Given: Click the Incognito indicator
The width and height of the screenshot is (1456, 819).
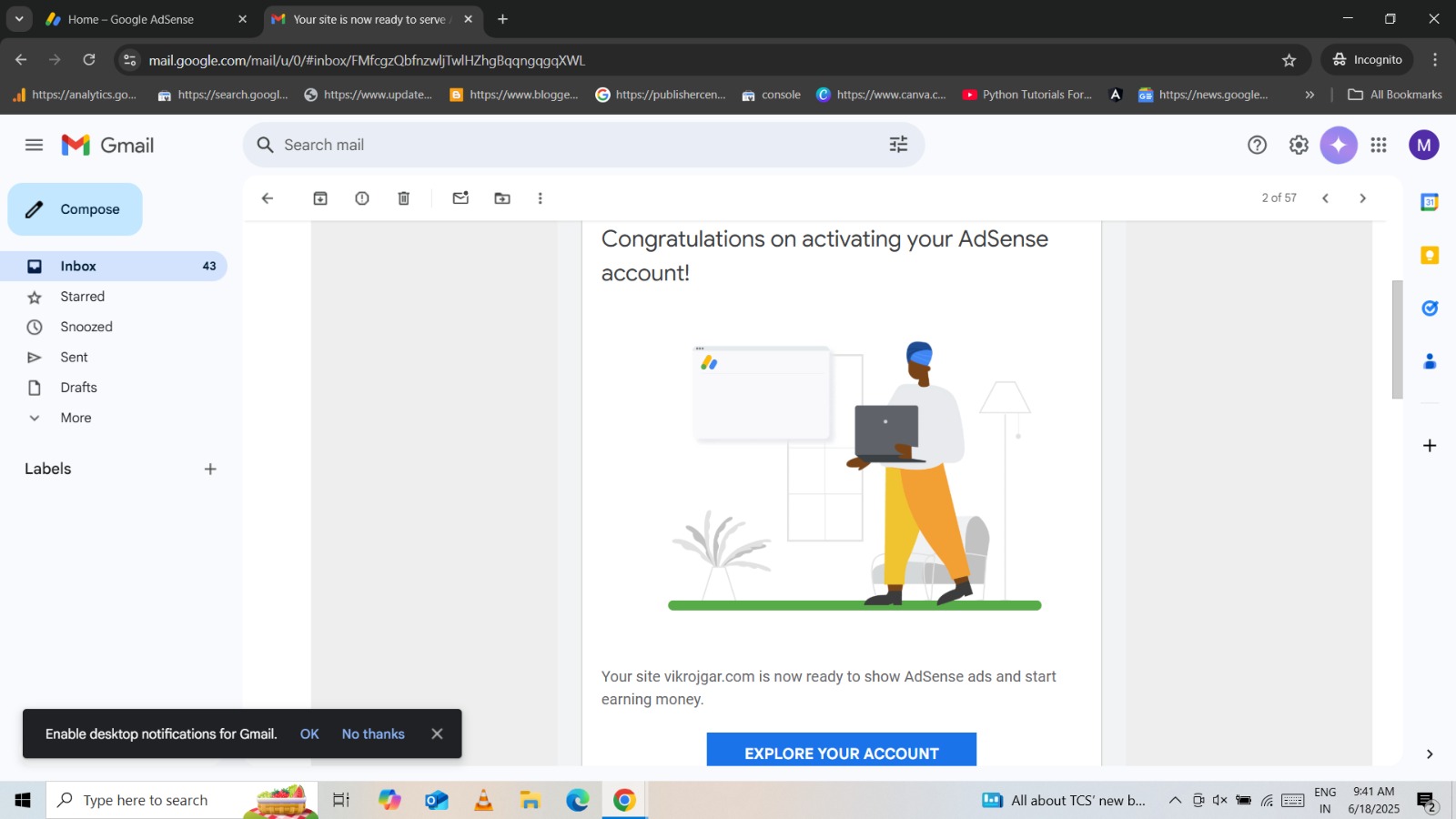Looking at the screenshot, I should 1367,60.
